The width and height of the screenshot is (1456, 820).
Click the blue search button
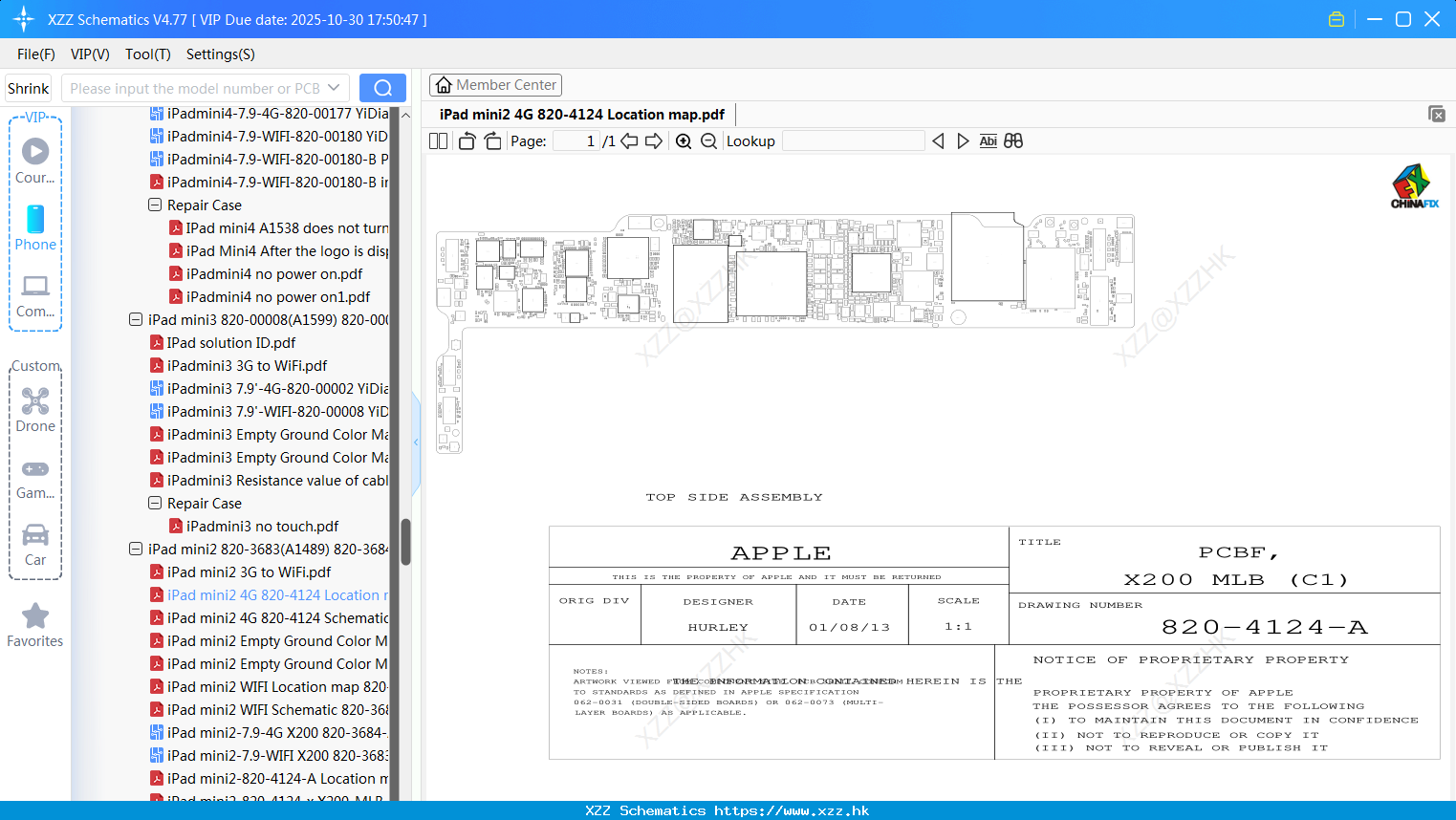click(x=382, y=88)
